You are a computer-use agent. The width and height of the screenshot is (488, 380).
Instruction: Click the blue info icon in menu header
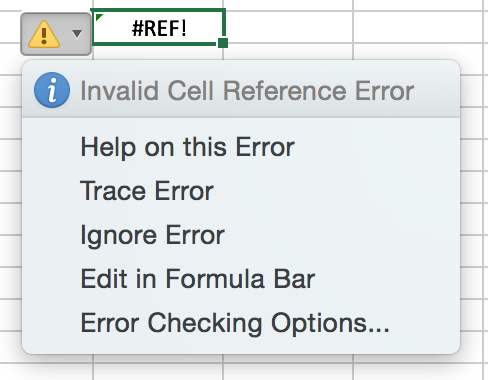click(x=52, y=90)
